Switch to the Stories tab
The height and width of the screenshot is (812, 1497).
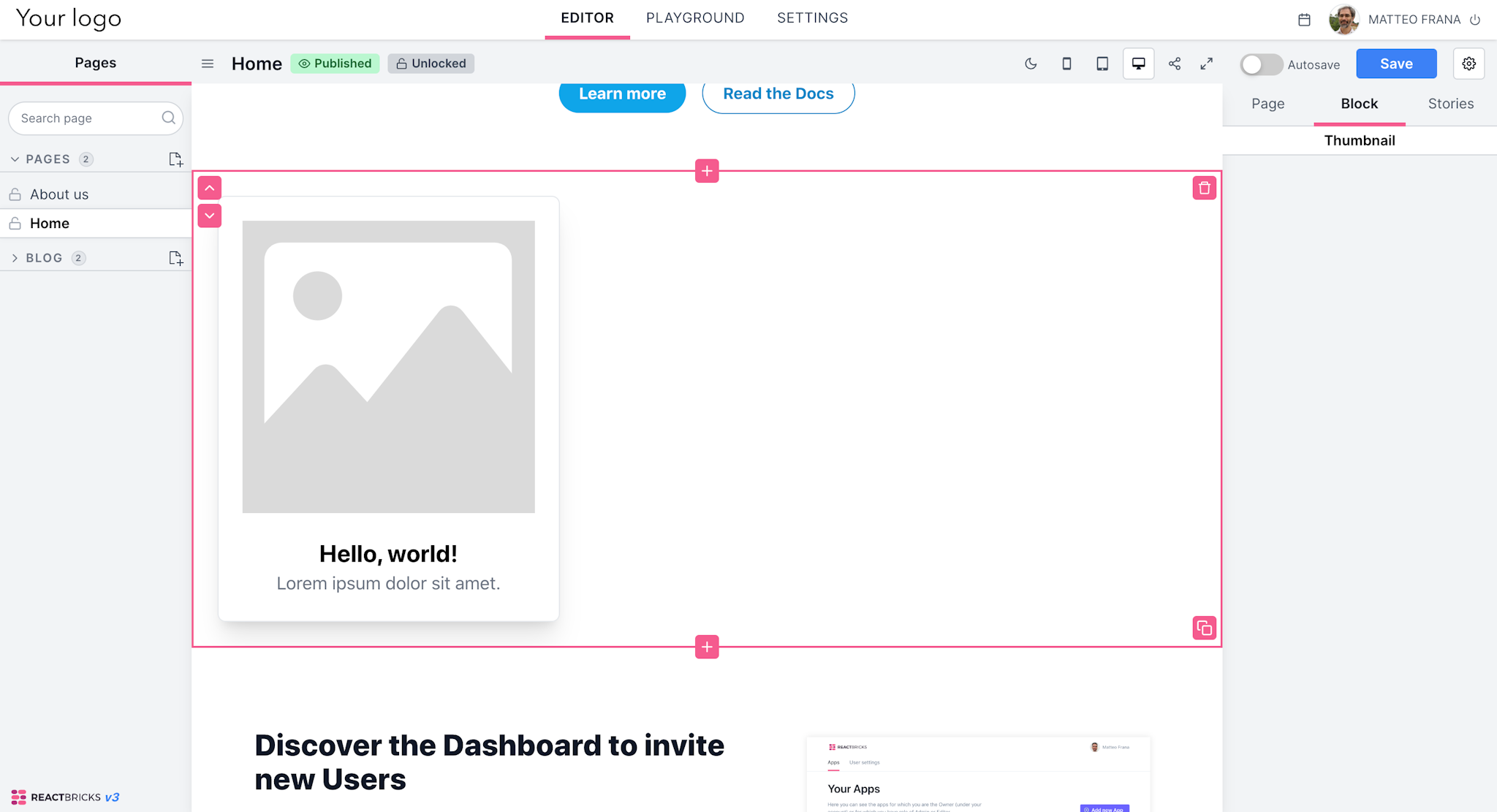1451,103
